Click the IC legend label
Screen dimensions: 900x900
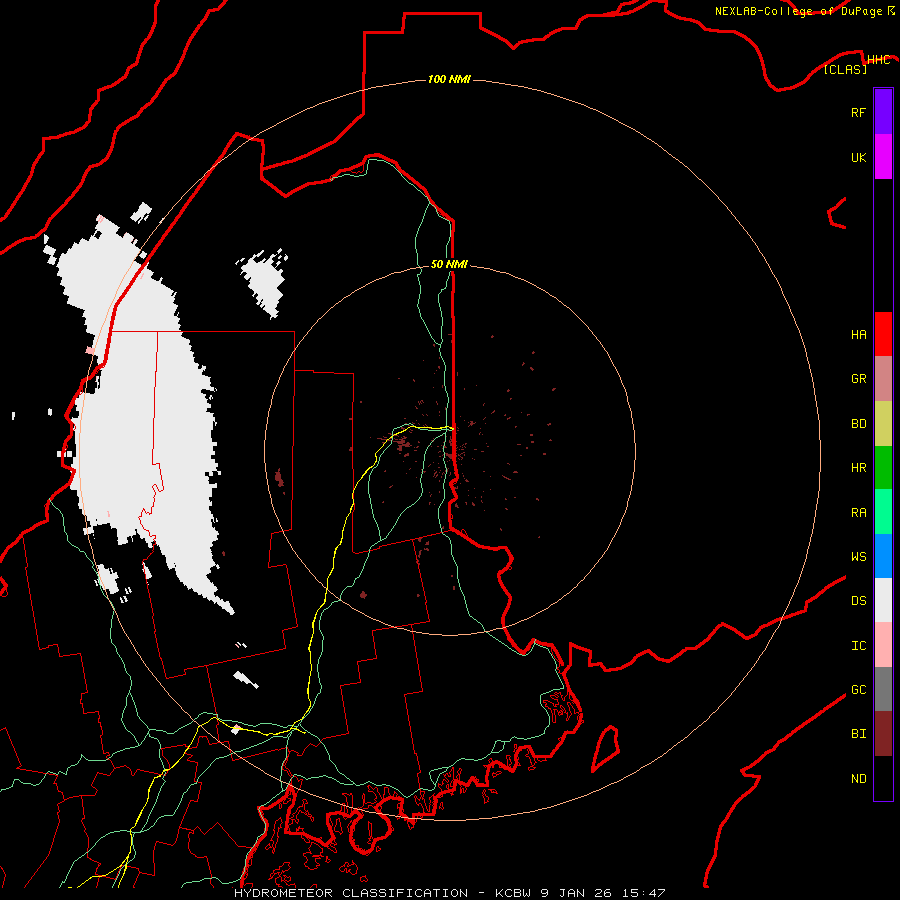(858, 646)
